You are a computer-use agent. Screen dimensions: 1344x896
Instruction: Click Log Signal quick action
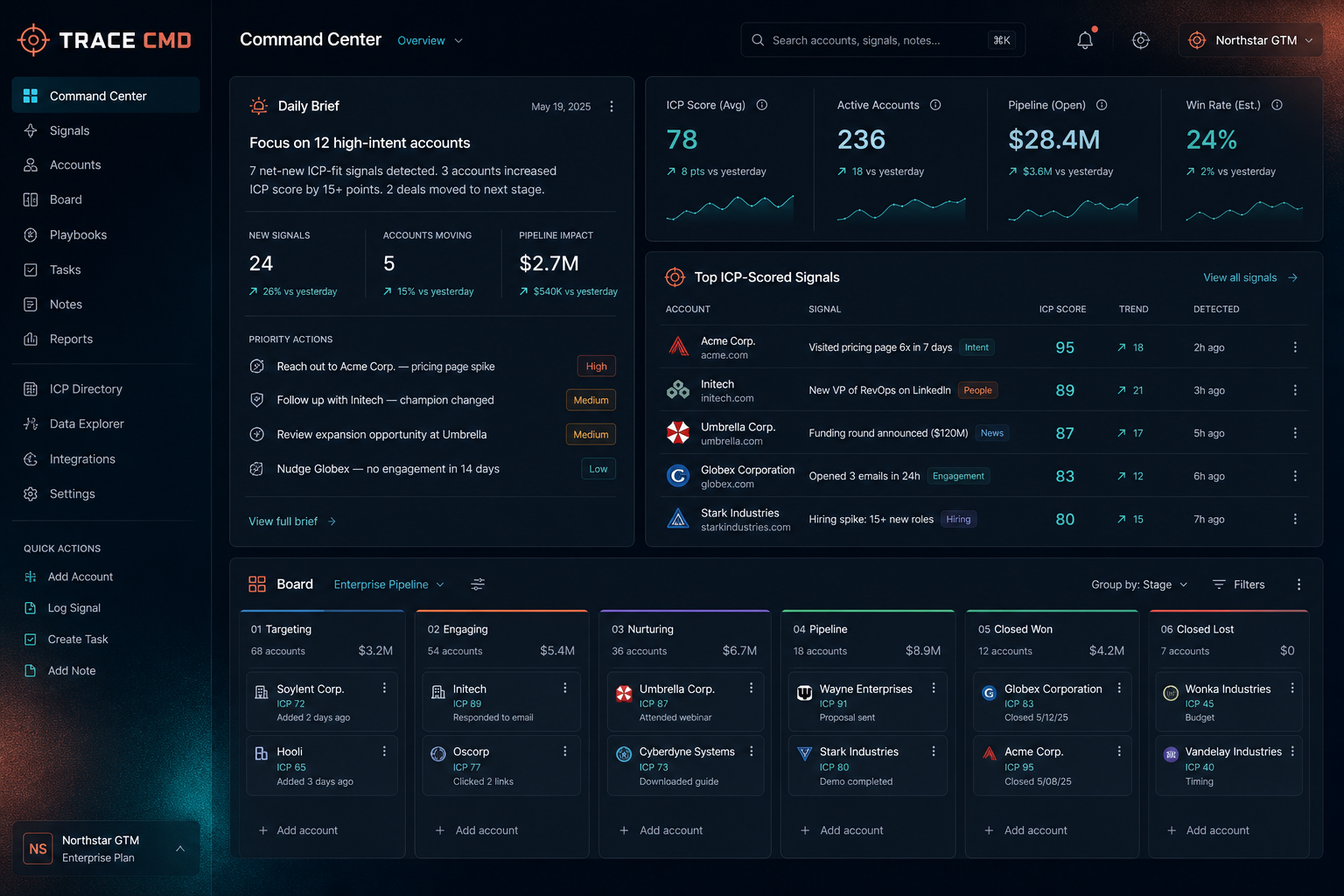(63, 608)
